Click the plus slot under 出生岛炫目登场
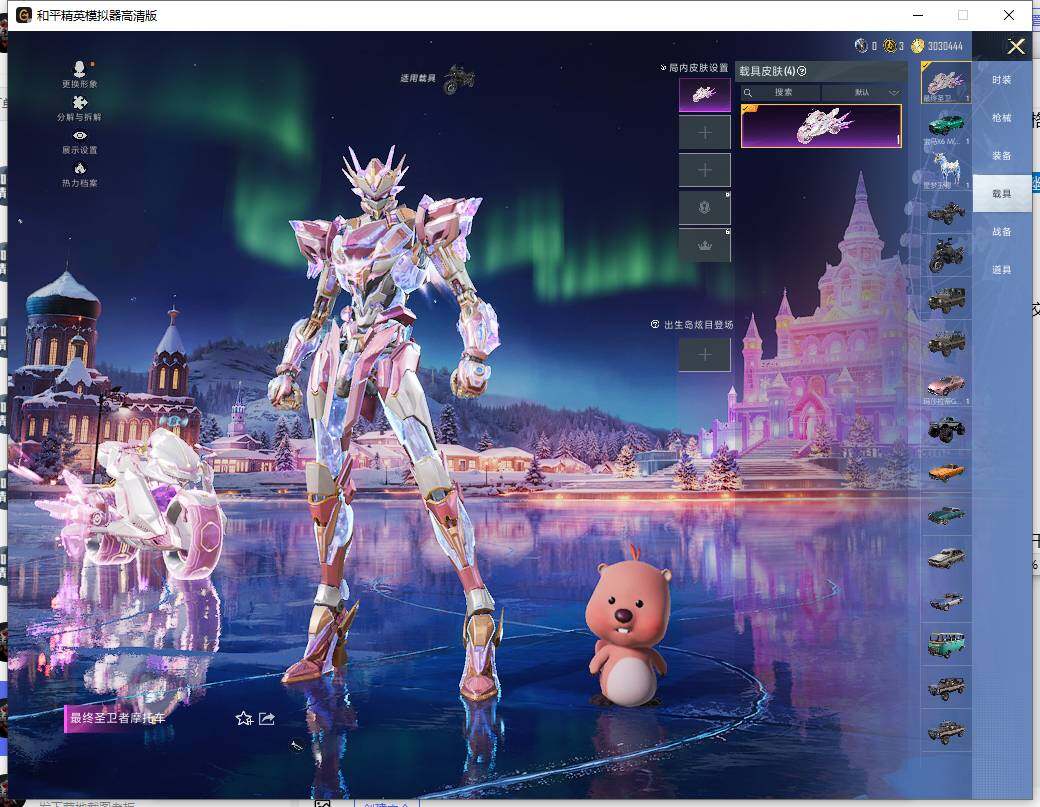This screenshot has height=807, width=1040. point(704,355)
